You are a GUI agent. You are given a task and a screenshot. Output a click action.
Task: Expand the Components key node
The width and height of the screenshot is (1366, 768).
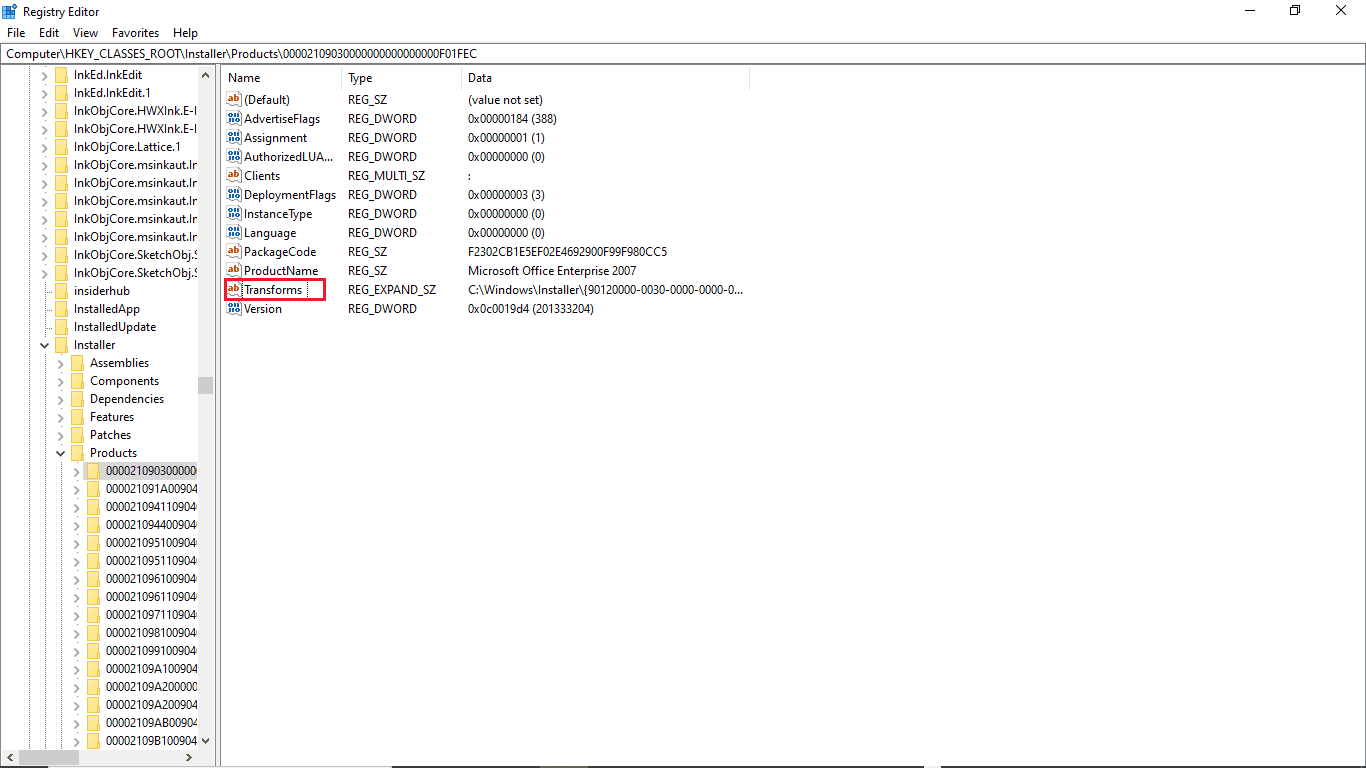60,381
